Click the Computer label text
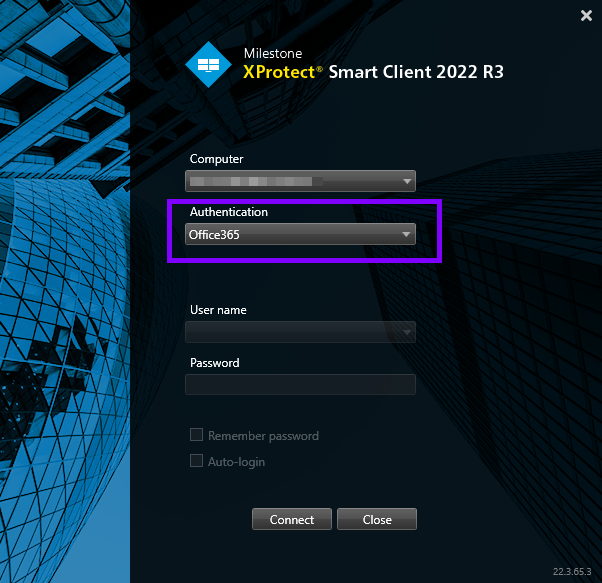Image resolution: width=602 pixels, height=583 pixels. [217, 159]
